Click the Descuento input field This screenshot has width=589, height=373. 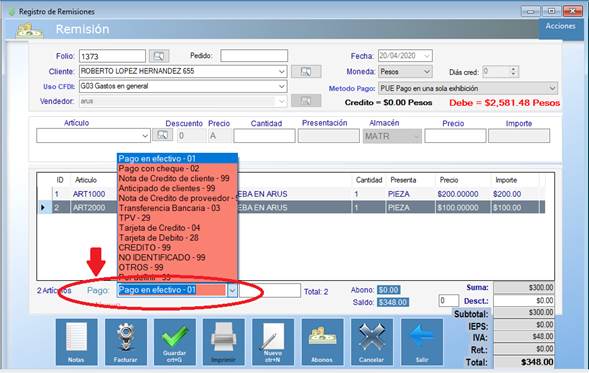click(x=191, y=136)
